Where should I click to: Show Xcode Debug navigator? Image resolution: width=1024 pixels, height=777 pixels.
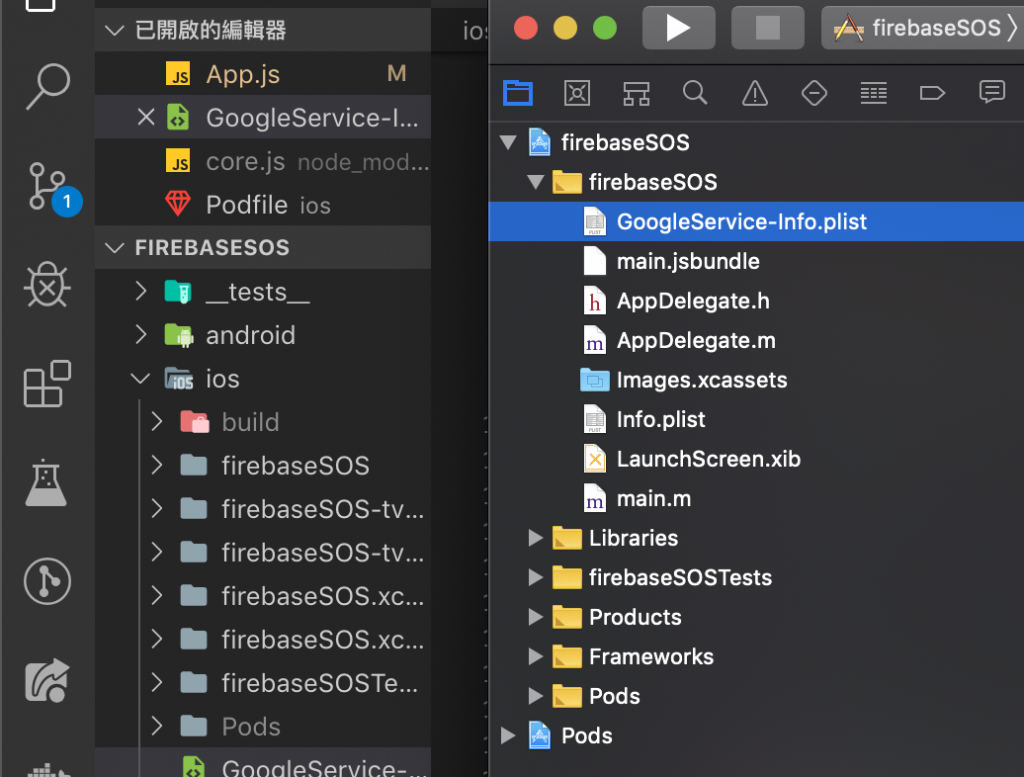pos(873,93)
